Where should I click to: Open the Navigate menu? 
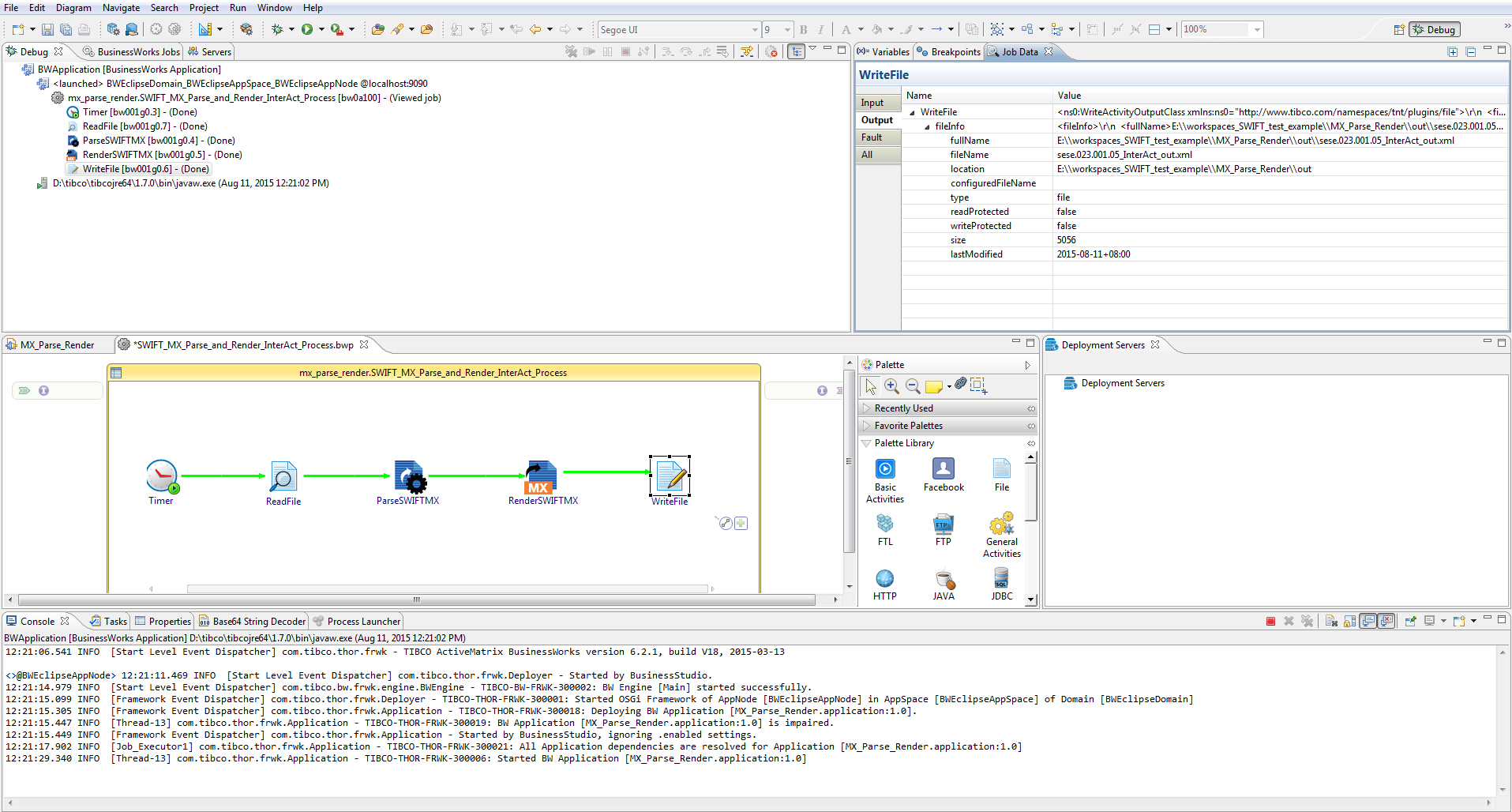click(x=121, y=8)
